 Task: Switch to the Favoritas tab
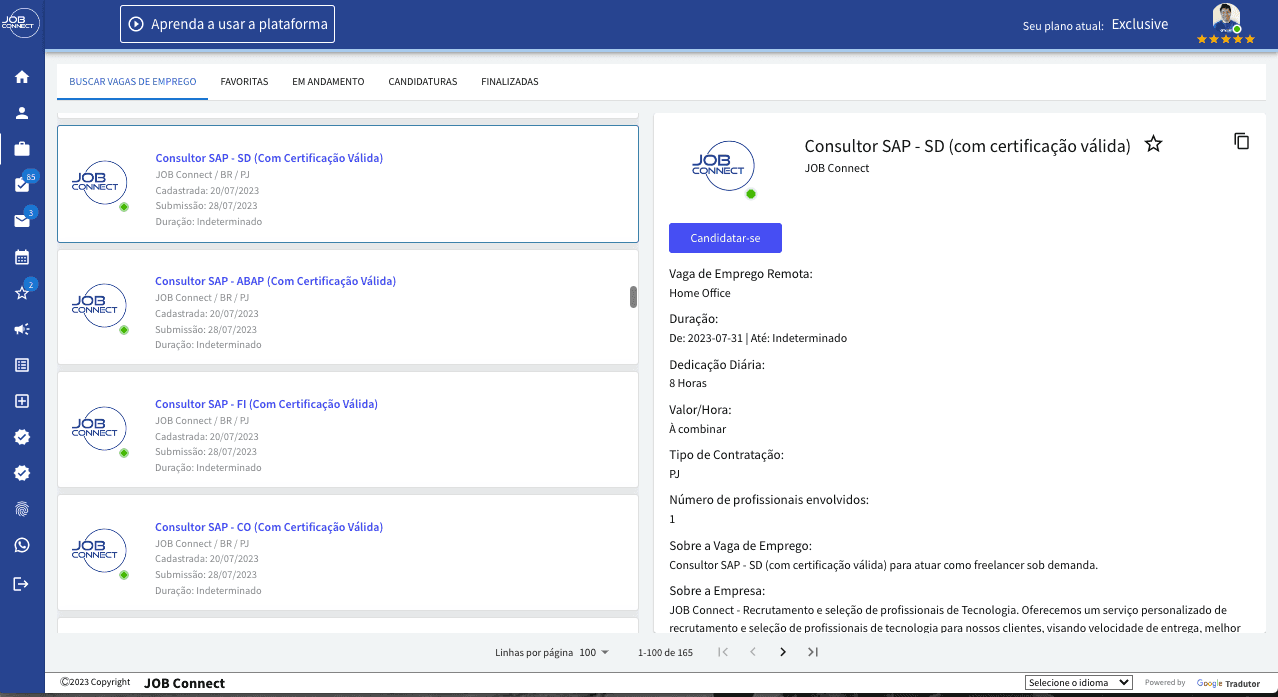click(244, 82)
